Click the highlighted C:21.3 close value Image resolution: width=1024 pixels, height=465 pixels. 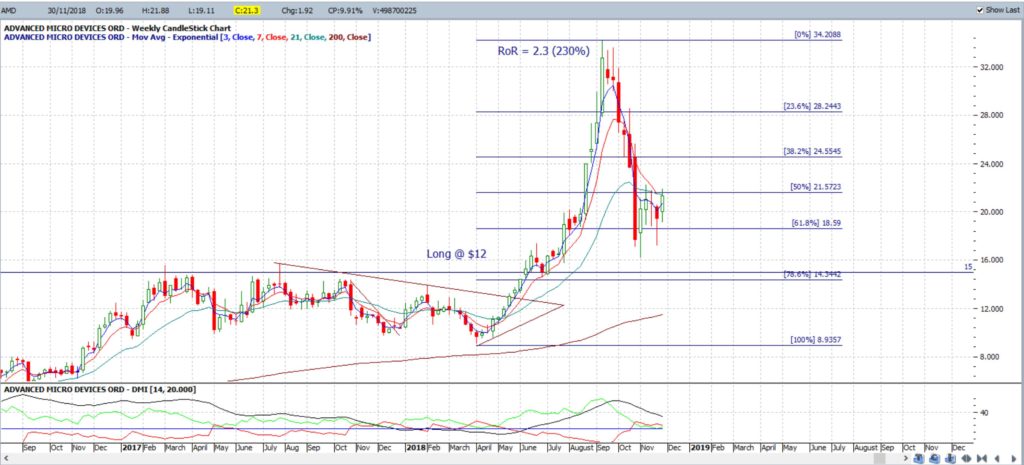(249, 10)
